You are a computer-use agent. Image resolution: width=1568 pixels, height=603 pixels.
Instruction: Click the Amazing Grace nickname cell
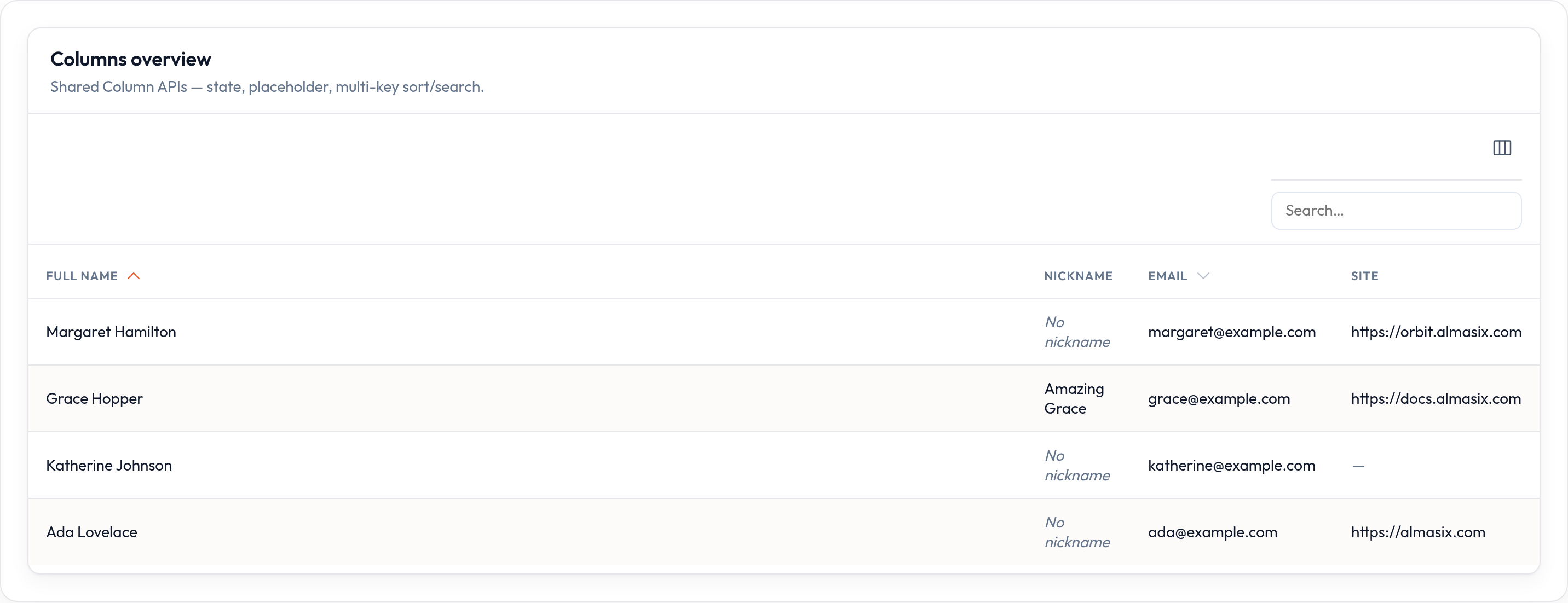pos(1074,398)
